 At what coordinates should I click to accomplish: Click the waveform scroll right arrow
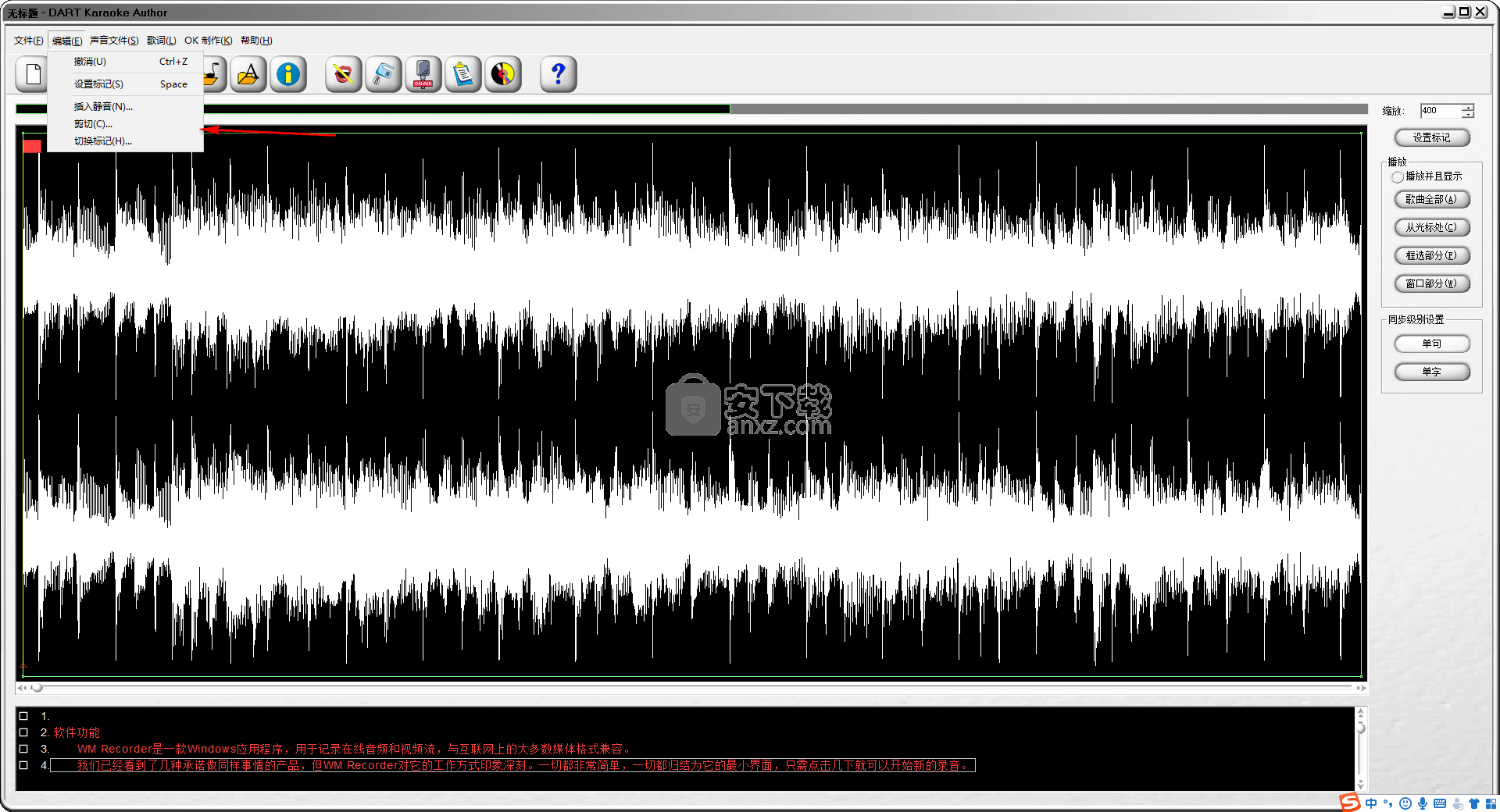pyautogui.click(x=1361, y=688)
